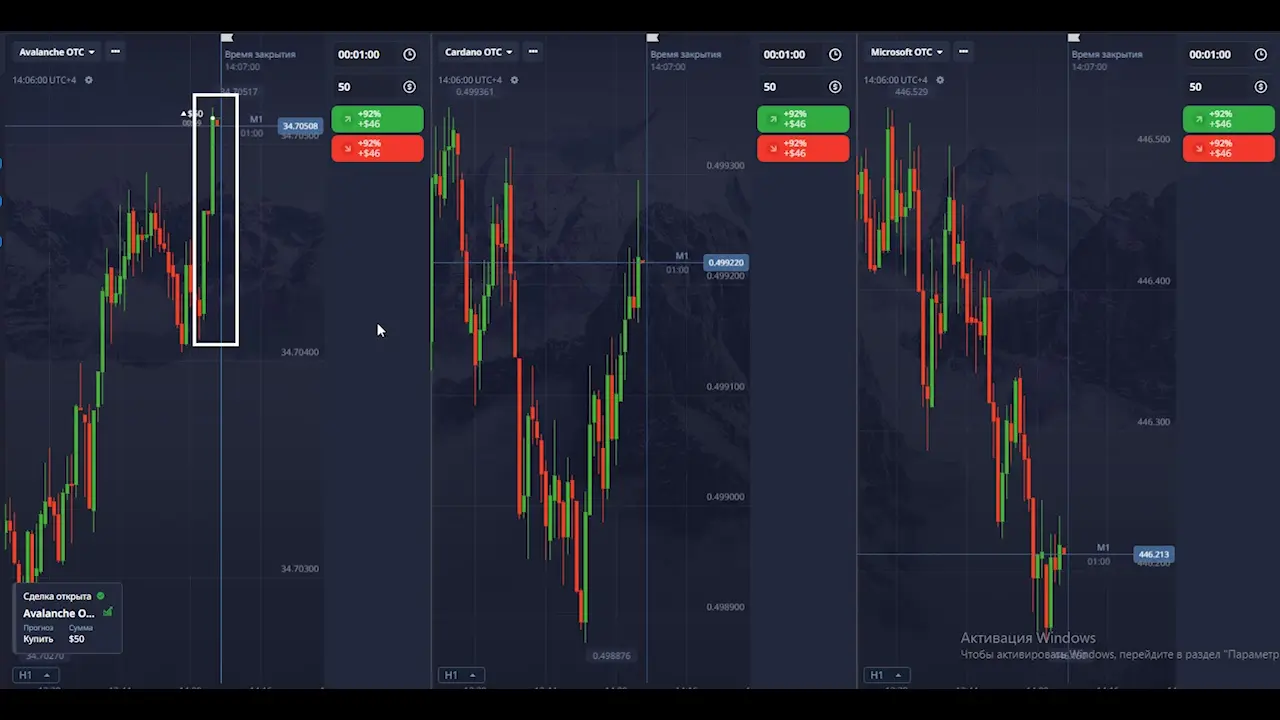
Task: Click the closing time flag marker on the Cardano chart
Action: click(x=652, y=38)
